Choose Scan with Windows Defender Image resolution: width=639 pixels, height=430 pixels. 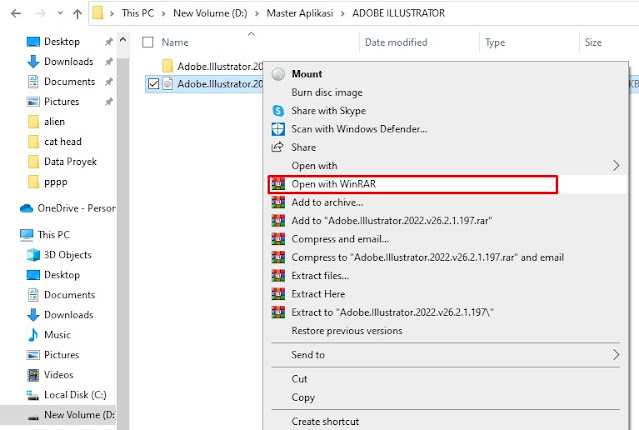pos(359,129)
